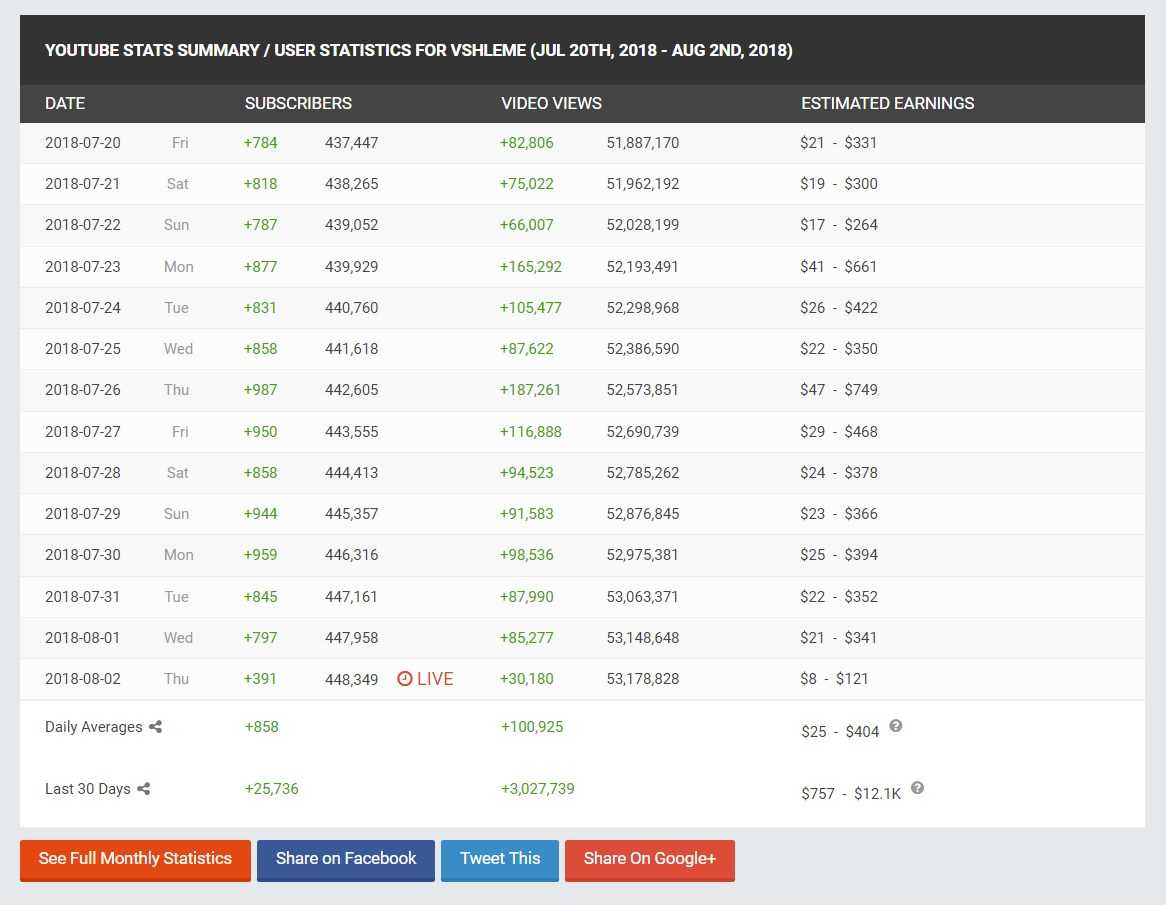The width and height of the screenshot is (1166, 905).
Task: Click the DATE column header
Action: (65, 103)
